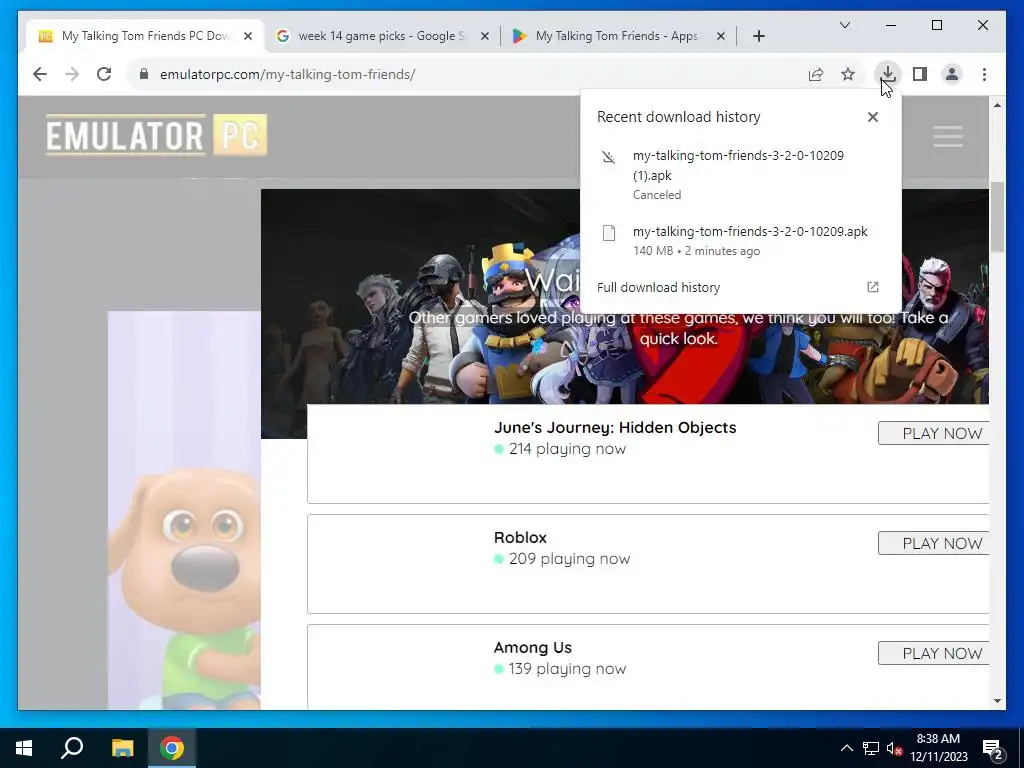This screenshot has height=768, width=1024.
Task: Click PLAY NOW for Roblox
Action: point(933,543)
